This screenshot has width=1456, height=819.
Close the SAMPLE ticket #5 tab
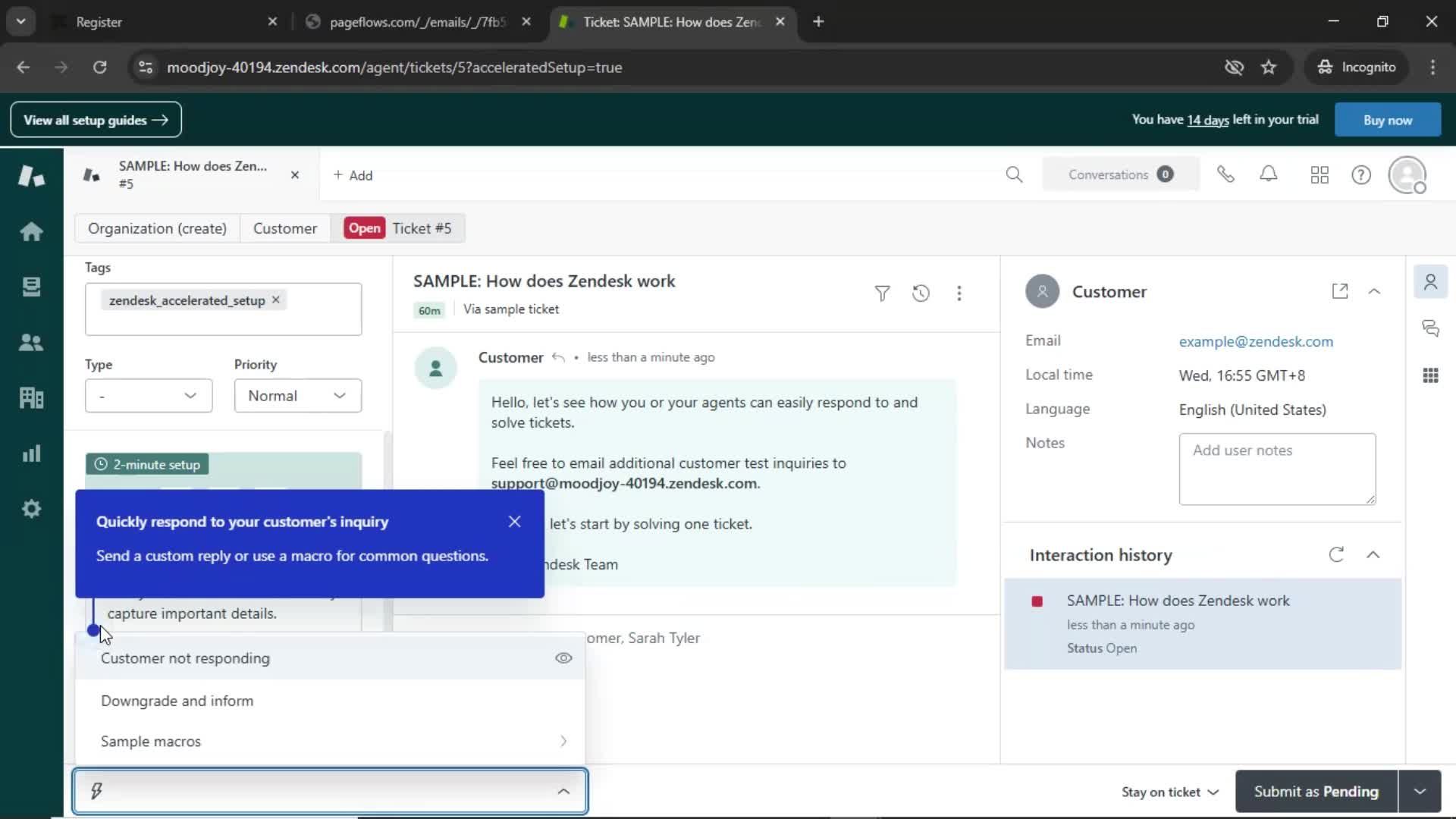[x=295, y=175]
